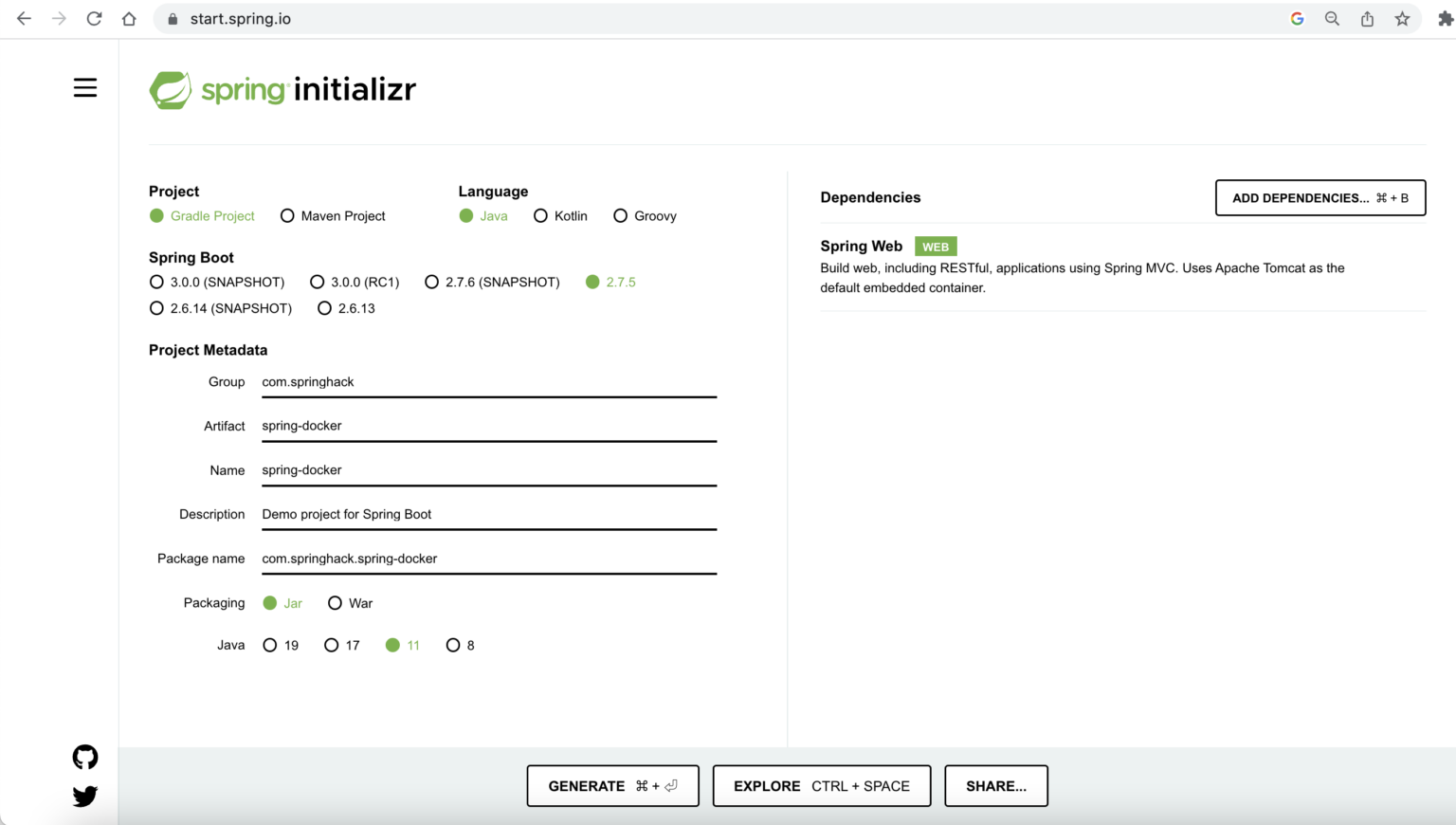The width and height of the screenshot is (1456, 825).
Task: Open the project's GitHub page icon
Action: pos(84,757)
